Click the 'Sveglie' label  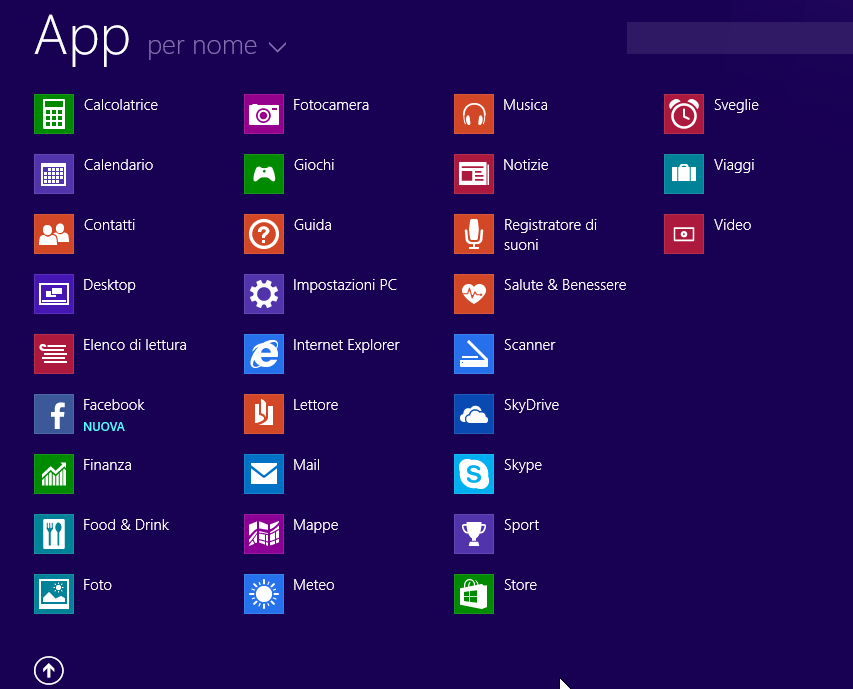coord(736,105)
